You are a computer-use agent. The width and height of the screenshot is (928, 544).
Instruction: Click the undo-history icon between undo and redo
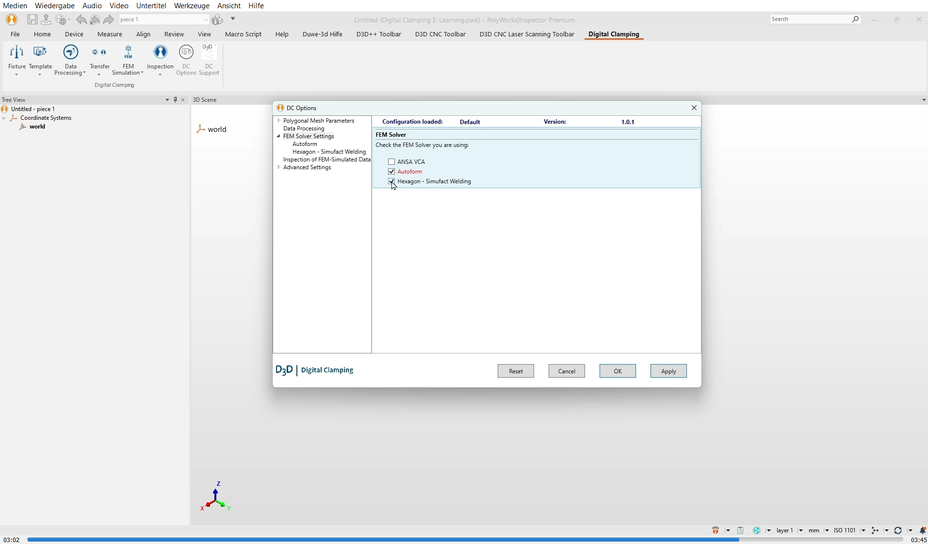[95, 20]
